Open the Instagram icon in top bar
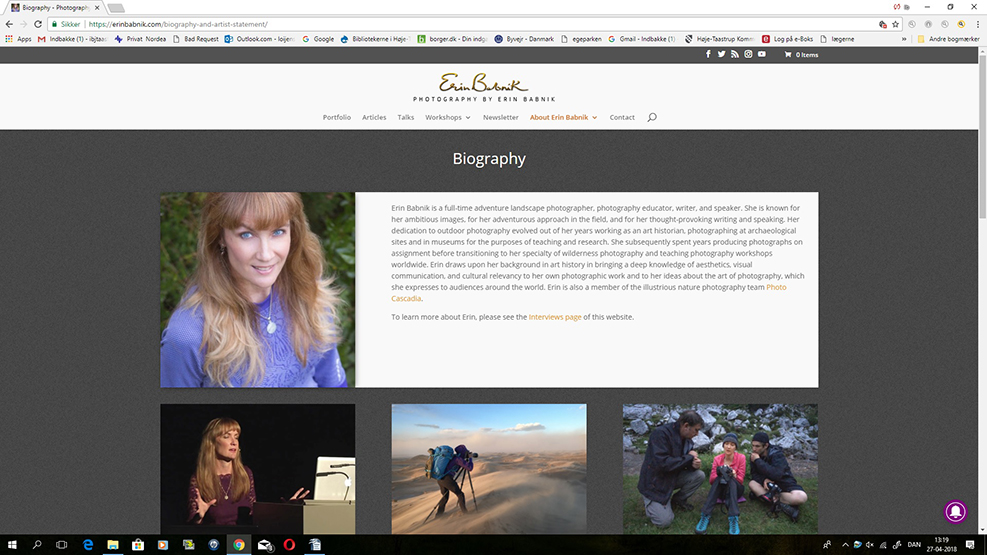The width and height of the screenshot is (987, 555). 747,54
